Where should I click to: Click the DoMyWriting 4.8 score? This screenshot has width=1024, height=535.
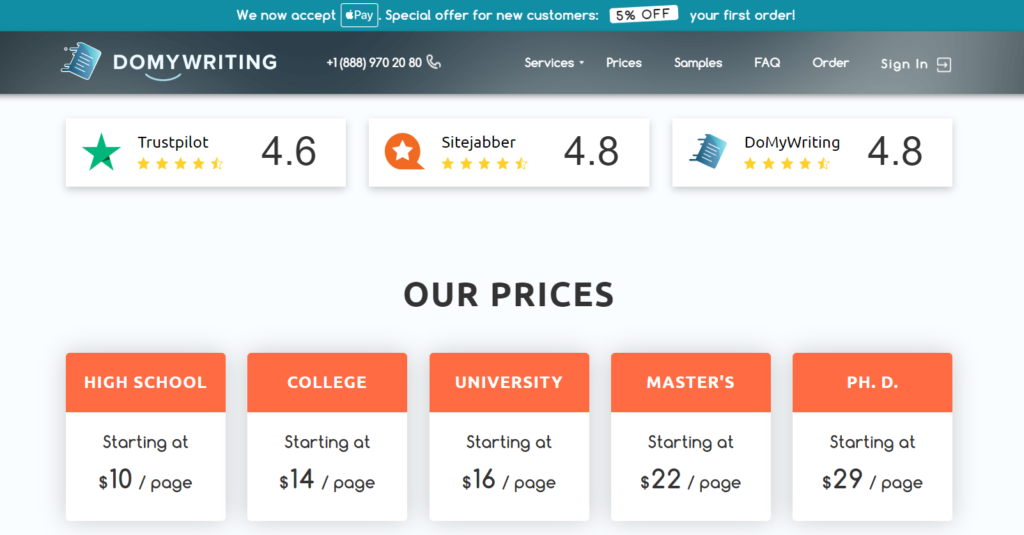point(895,152)
